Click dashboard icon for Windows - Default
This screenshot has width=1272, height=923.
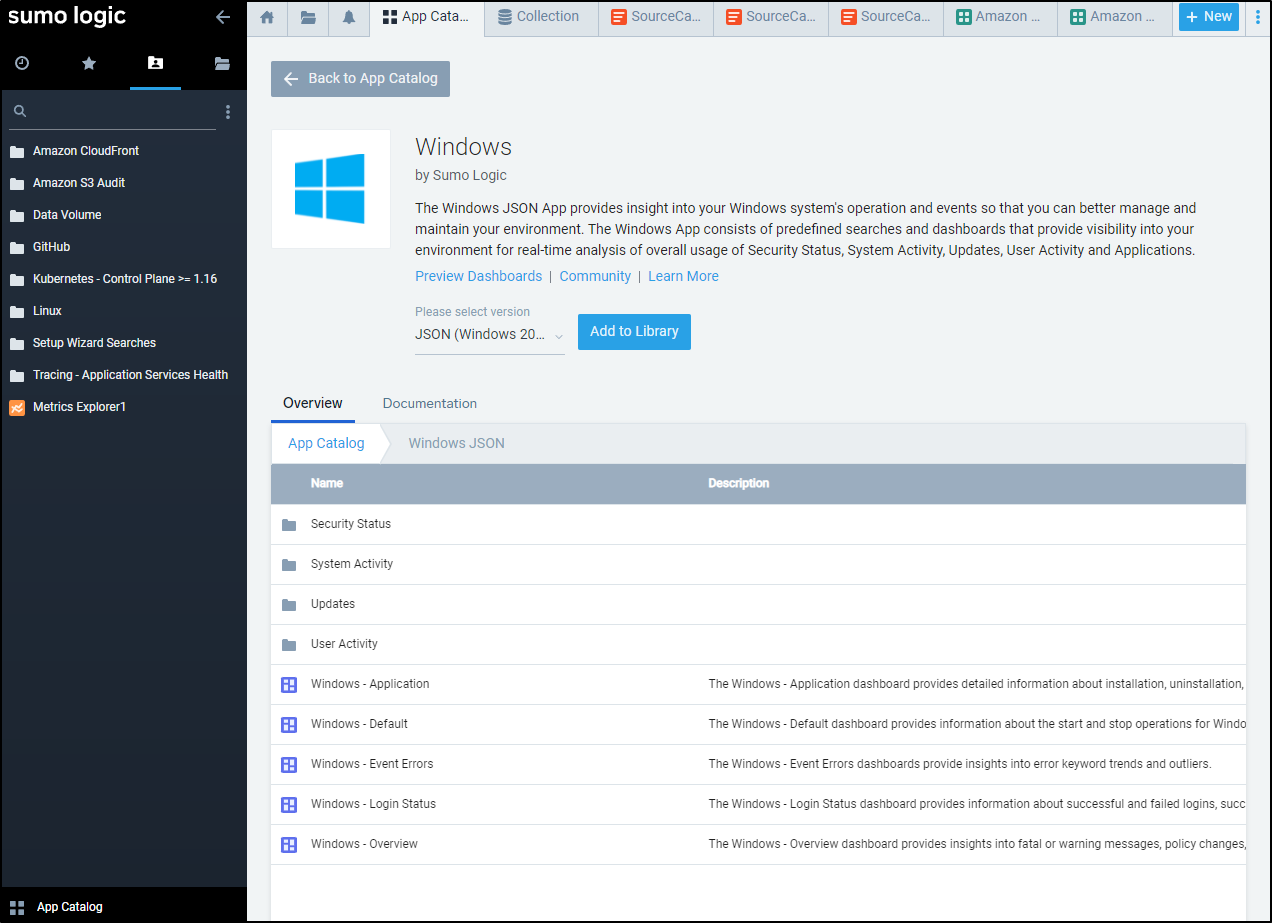point(289,725)
